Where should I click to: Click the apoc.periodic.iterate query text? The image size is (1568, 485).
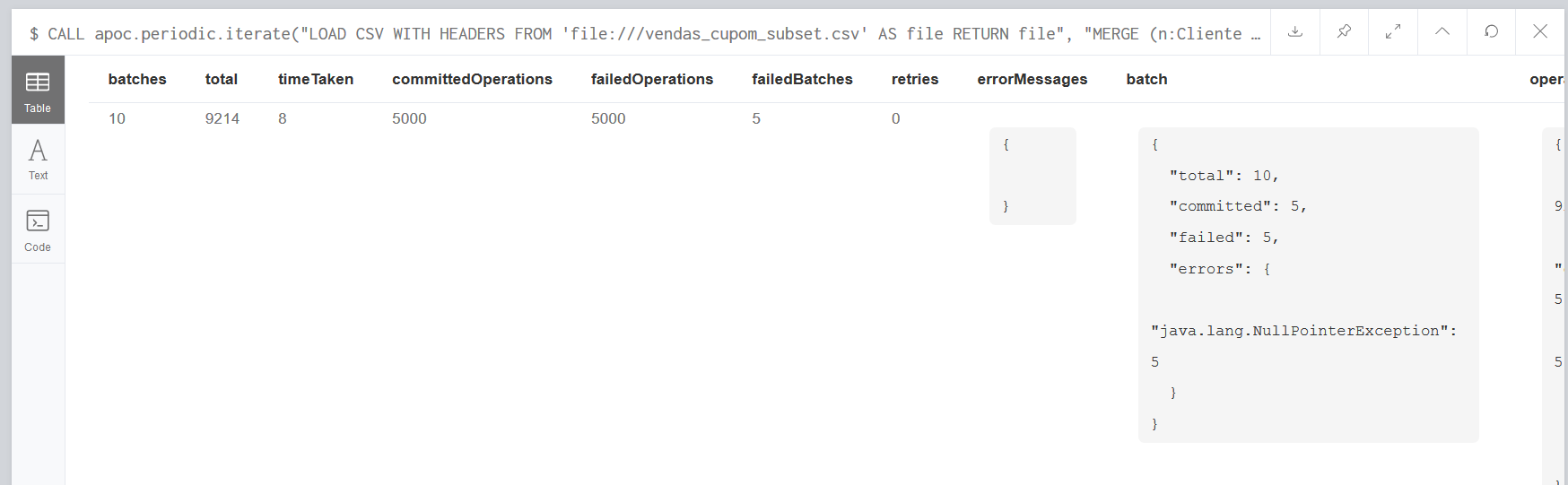coord(628,34)
